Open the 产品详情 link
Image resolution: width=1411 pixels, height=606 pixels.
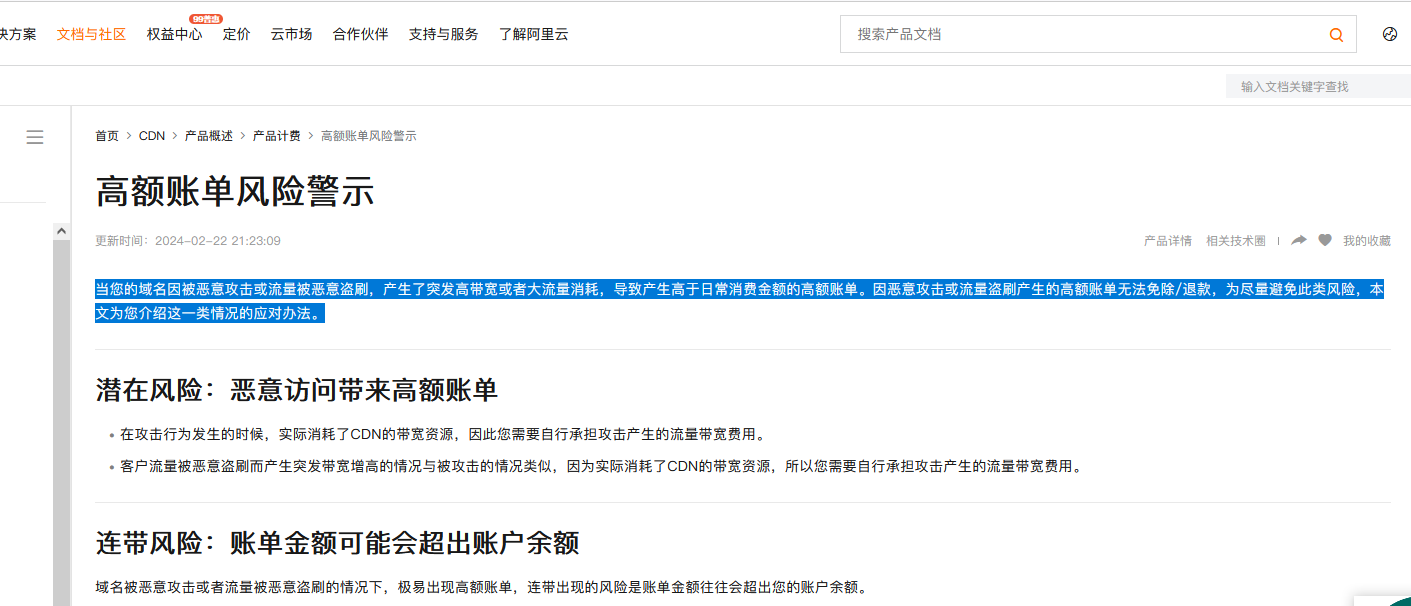pyautogui.click(x=1168, y=241)
